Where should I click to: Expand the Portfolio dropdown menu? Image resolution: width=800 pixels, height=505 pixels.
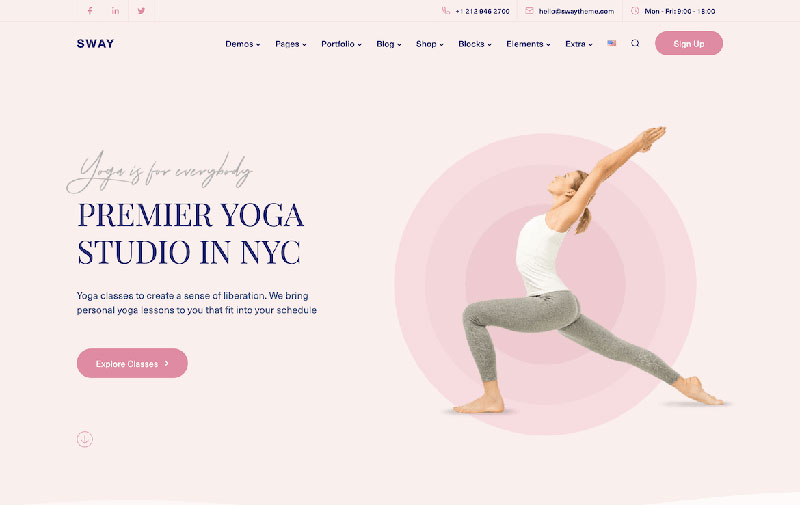341,44
